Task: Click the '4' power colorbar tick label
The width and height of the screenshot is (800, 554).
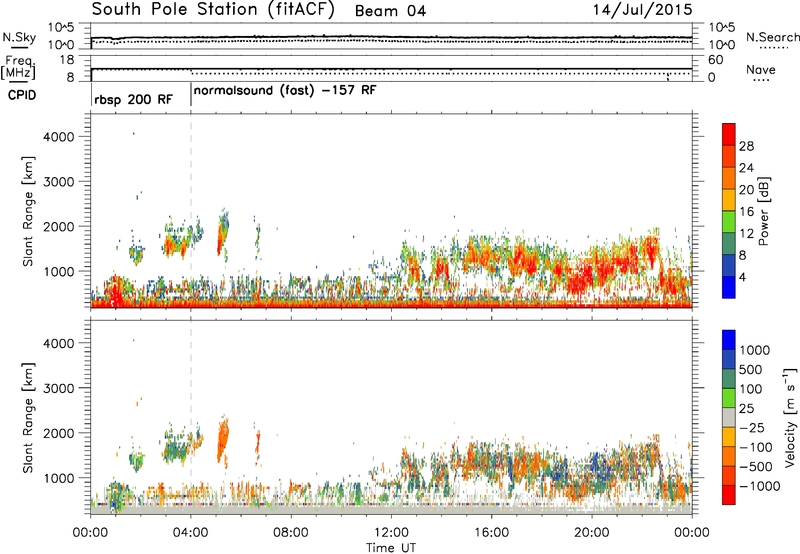Action: point(743,278)
